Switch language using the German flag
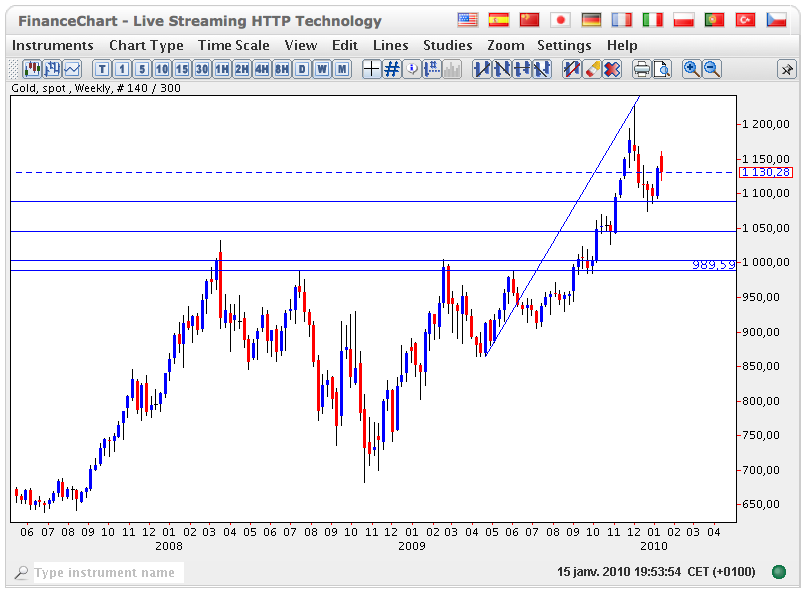This screenshot has height=596, width=805. click(x=591, y=20)
